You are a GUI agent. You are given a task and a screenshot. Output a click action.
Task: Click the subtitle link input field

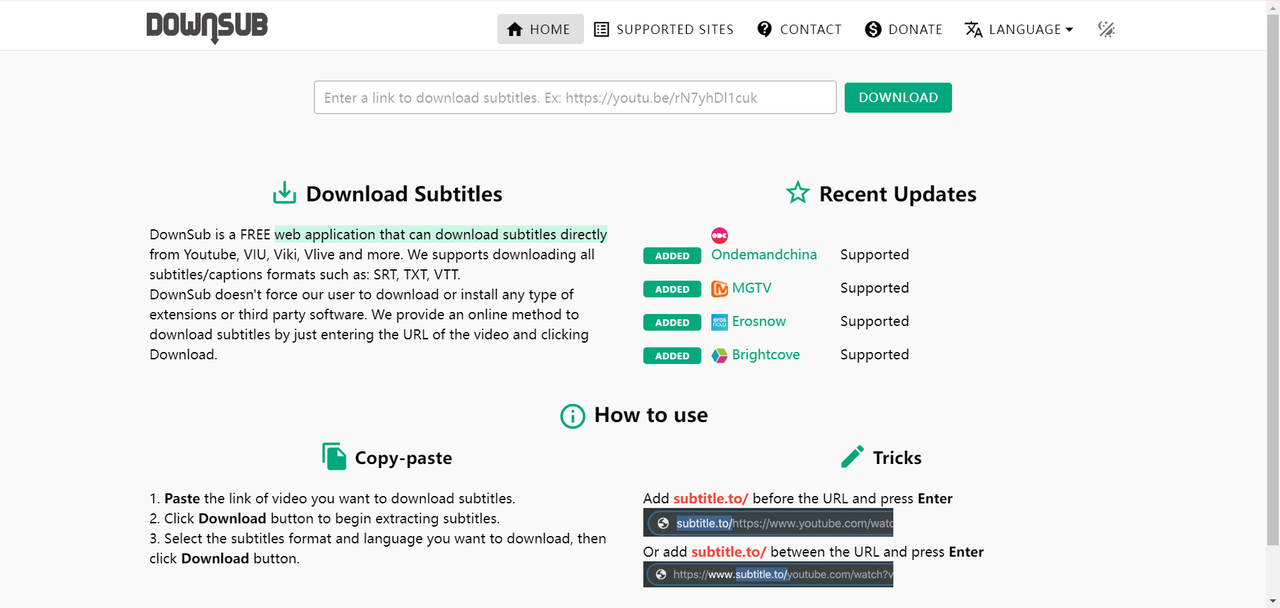[575, 97]
